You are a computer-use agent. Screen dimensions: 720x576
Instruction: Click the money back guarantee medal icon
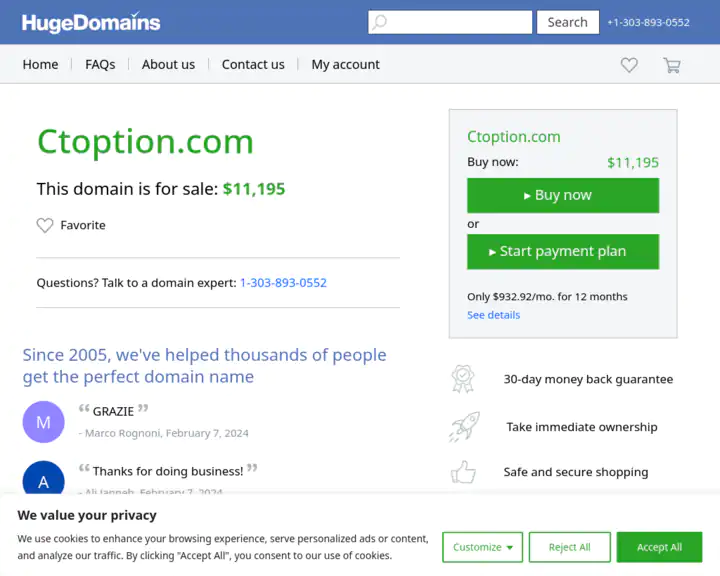click(x=463, y=379)
